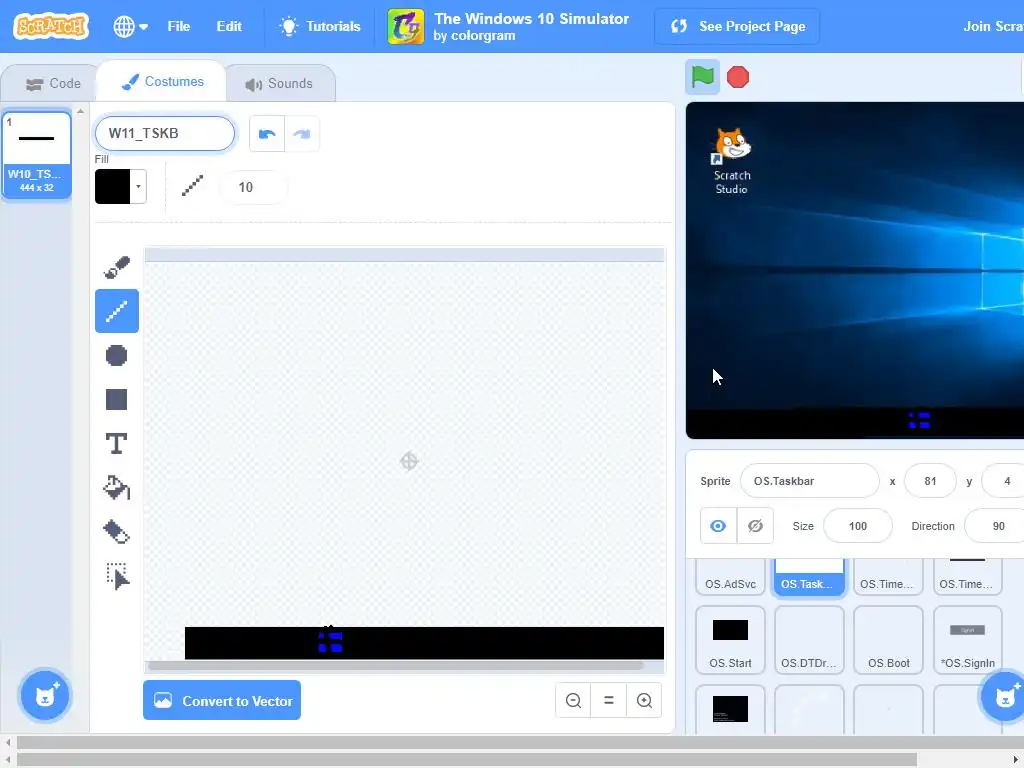Image resolution: width=1024 pixels, height=768 pixels.
Task: Click the Redo arrow button
Action: [302, 134]
